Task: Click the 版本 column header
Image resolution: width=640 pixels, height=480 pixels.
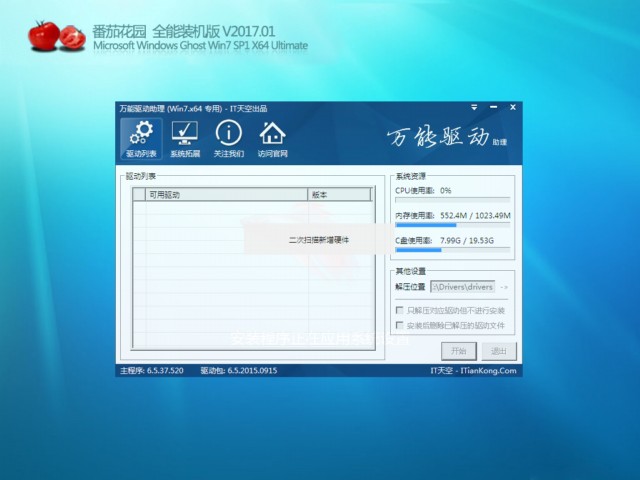Action: pyautogui.click(x=343, y=195)
